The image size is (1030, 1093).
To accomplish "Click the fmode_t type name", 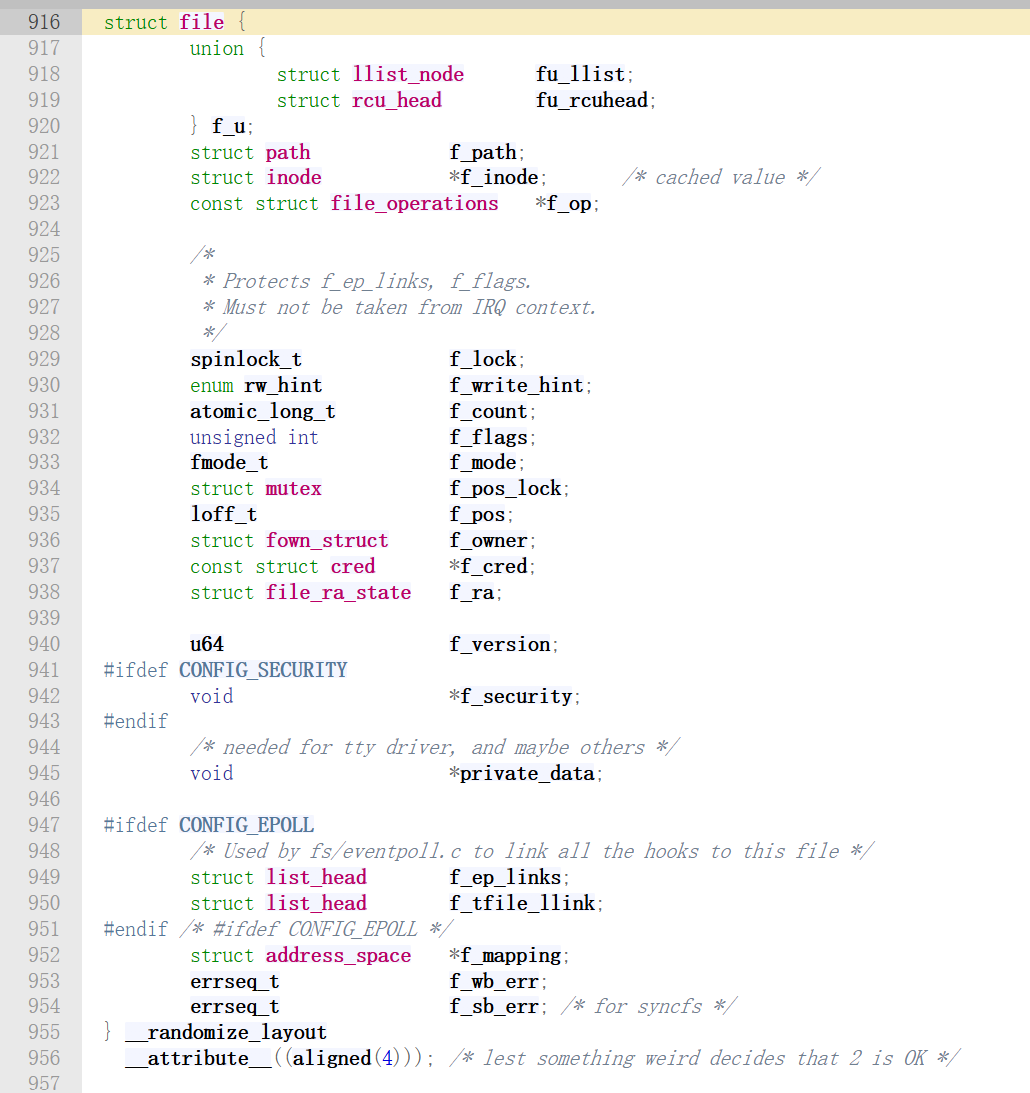I will [229, 463].
